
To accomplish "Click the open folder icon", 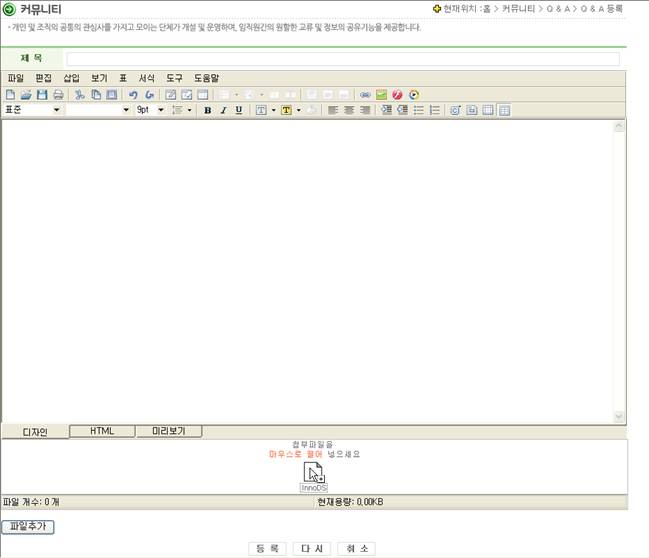I will 26,95.
